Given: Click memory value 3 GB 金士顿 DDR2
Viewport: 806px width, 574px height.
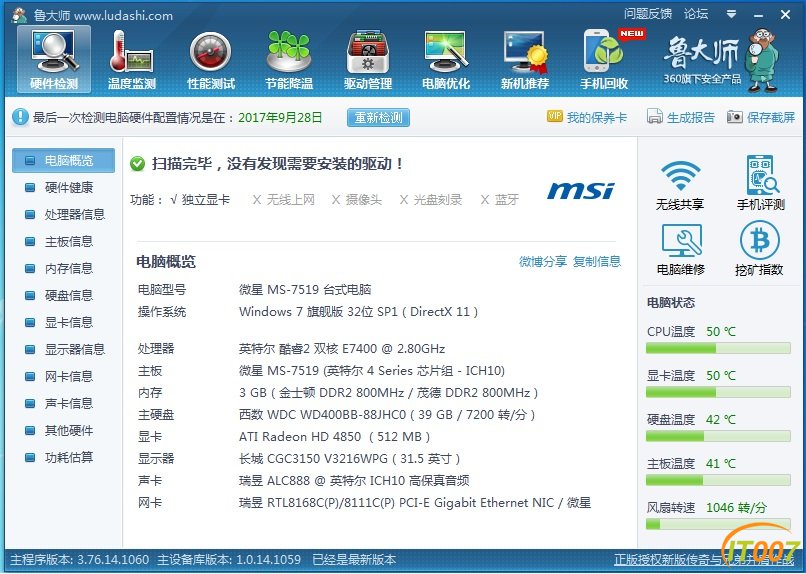Looking at the screenshot, I should tap(389, 393).
